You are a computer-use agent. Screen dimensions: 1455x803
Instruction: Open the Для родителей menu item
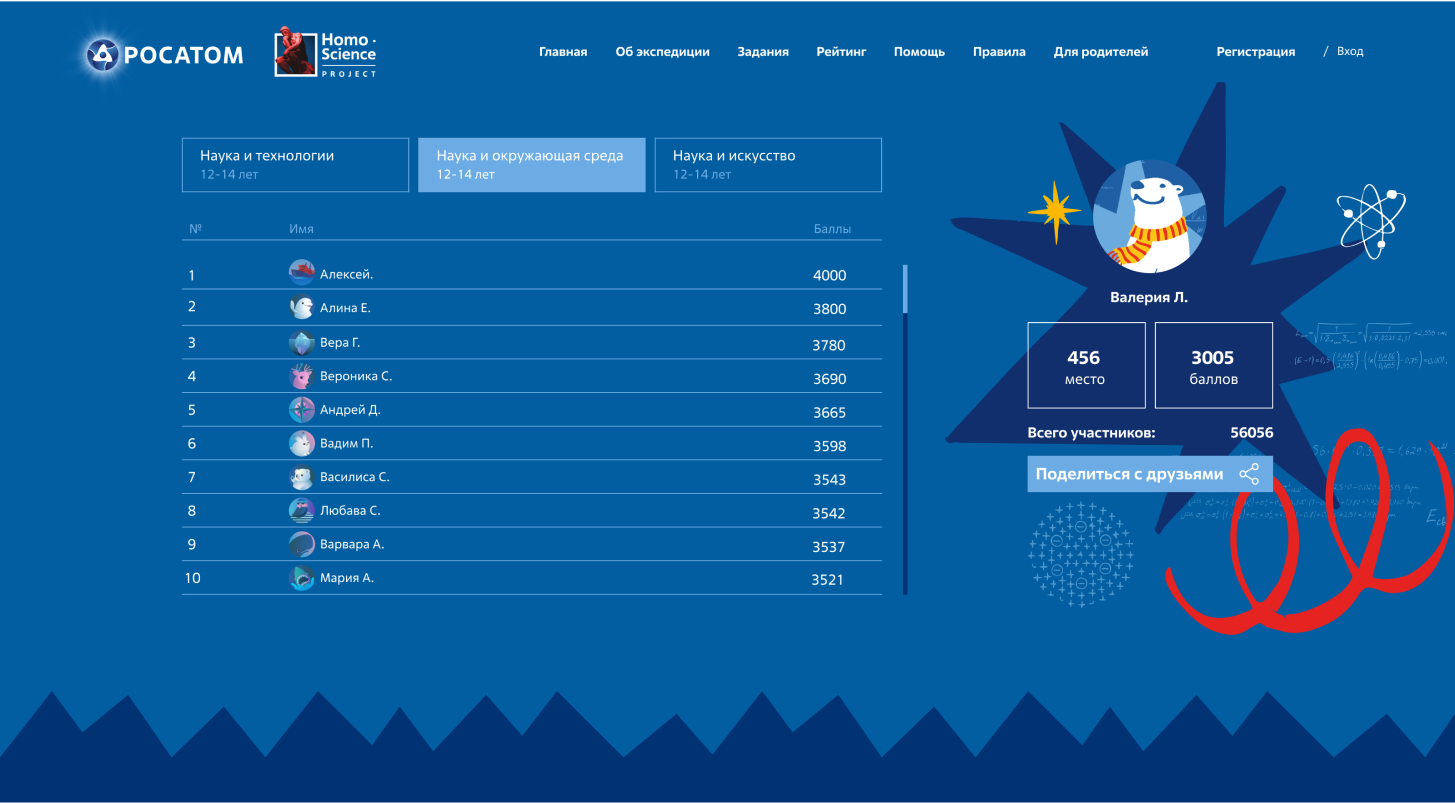[x=1100, y=52]
